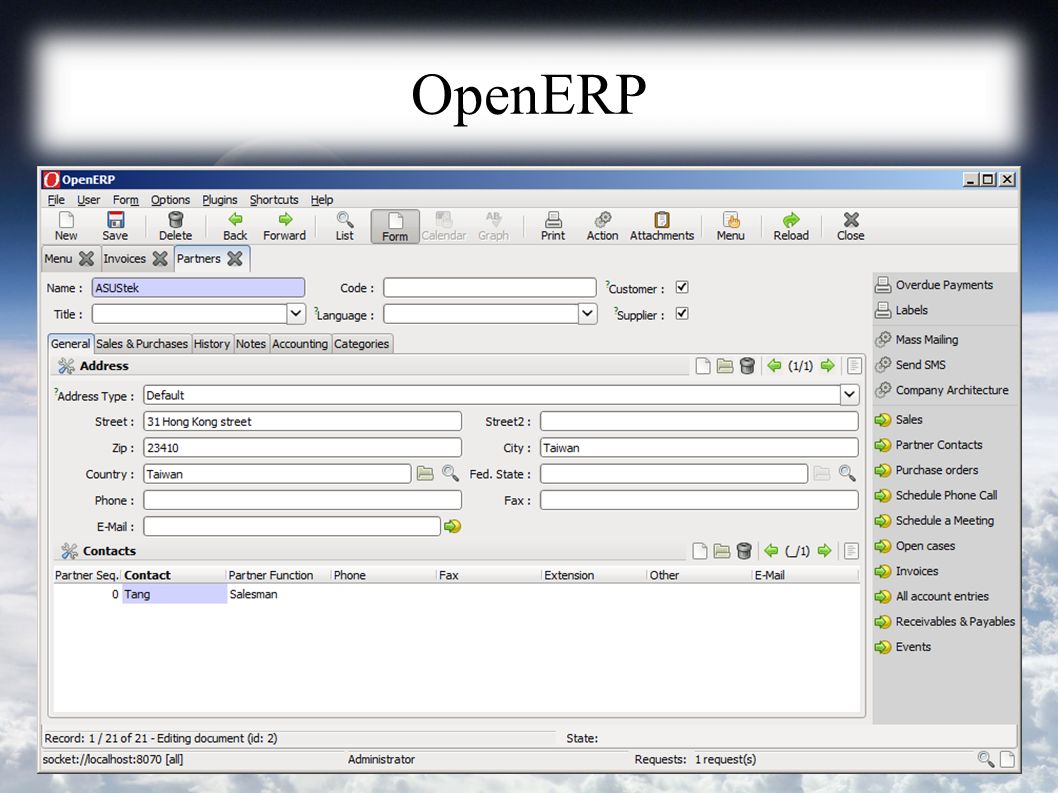Expand the Title dropdown

coord(296,314)
